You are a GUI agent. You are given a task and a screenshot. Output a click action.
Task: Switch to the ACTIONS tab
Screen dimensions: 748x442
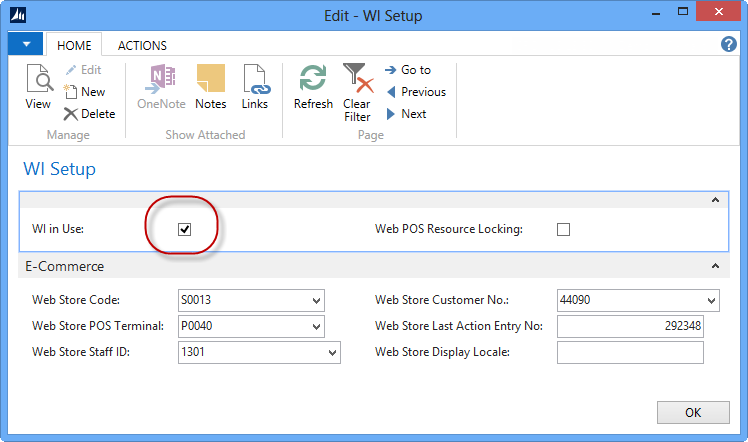tap(142, 45)
